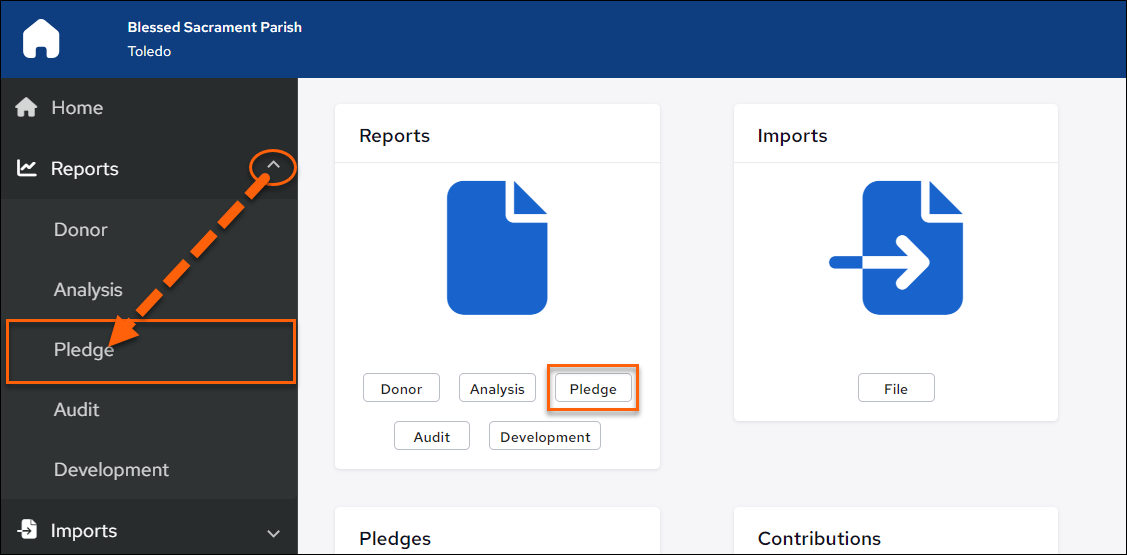
Task: Click the house logo in the header
Action: coord(41,39)
